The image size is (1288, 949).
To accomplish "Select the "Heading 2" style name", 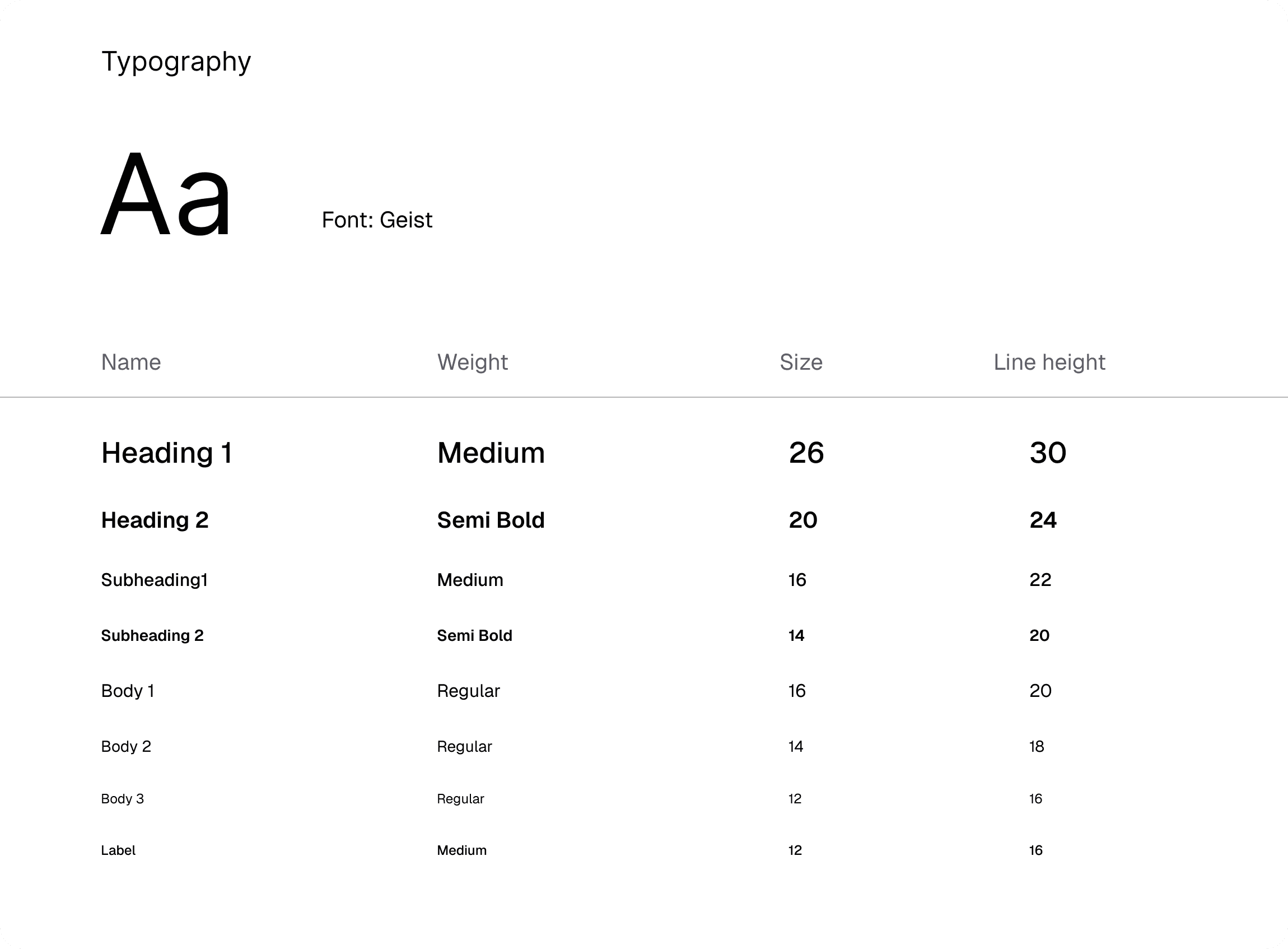I will point(155,520).
